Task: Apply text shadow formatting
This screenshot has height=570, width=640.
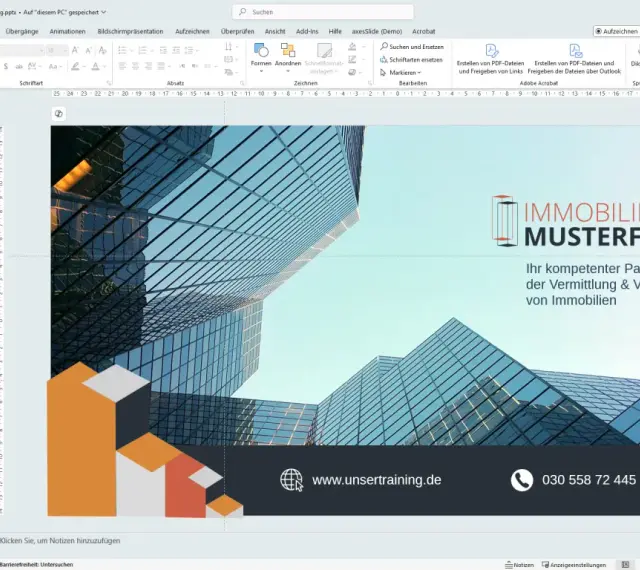Action: click(6, 66)
